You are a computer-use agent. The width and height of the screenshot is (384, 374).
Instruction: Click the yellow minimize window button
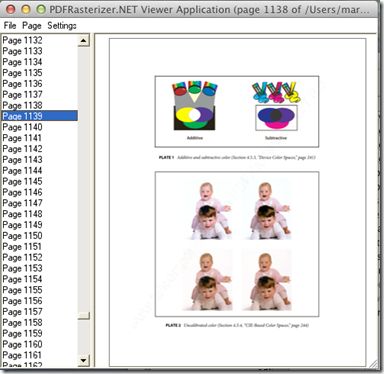26,9
